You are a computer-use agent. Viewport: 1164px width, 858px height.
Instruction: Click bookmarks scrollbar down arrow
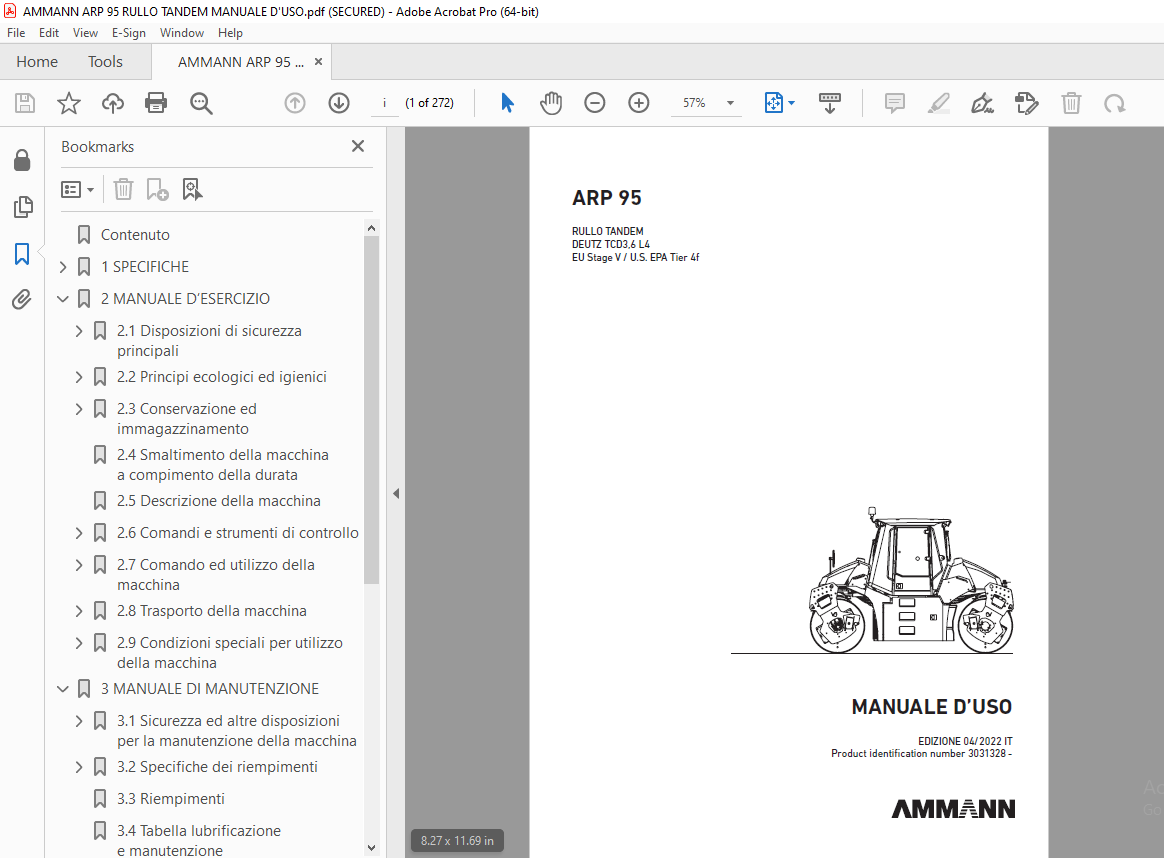pyautogui.click(x=372, y=848)
